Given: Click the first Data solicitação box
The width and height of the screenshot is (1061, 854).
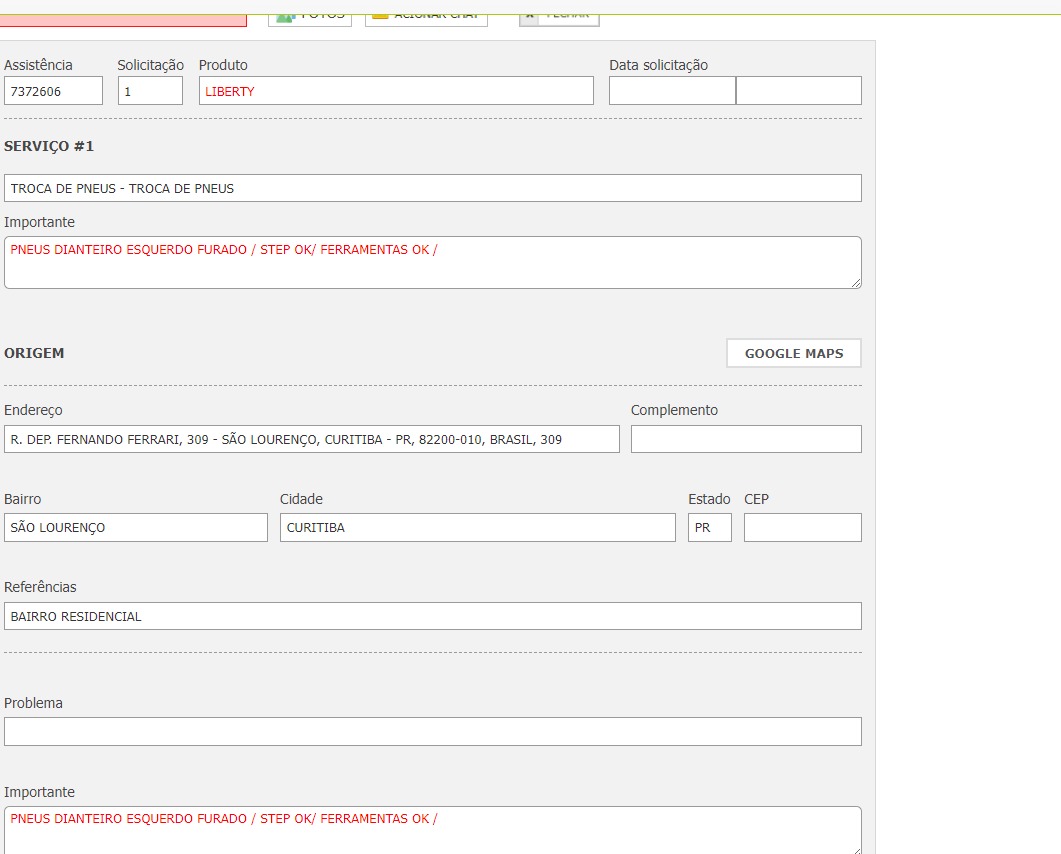Looking at the screenshot, I should (x=672, y=91).
